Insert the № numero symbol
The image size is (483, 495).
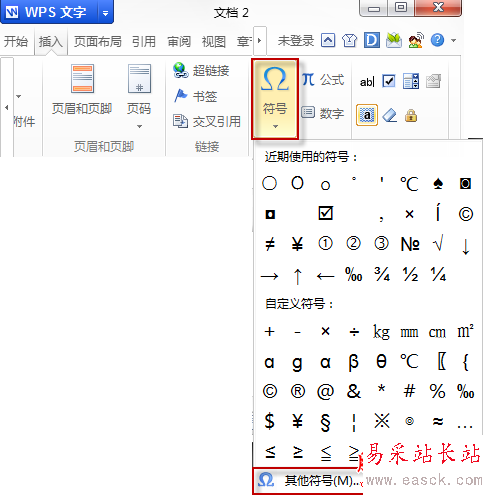click(410, 244)
